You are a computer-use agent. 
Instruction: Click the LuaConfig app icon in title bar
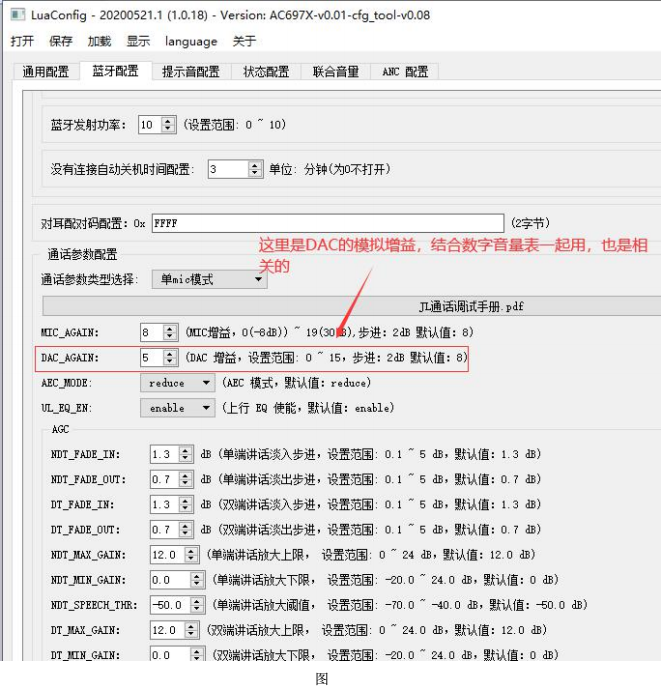[17, 15]
